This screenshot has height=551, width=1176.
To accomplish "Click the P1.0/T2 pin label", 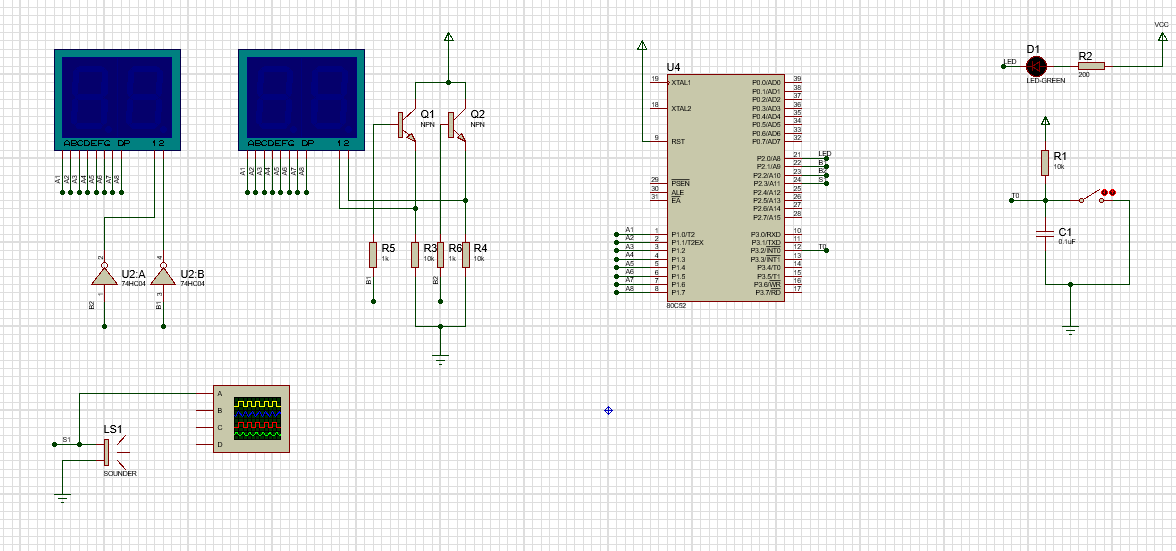I will coord(682,234).
